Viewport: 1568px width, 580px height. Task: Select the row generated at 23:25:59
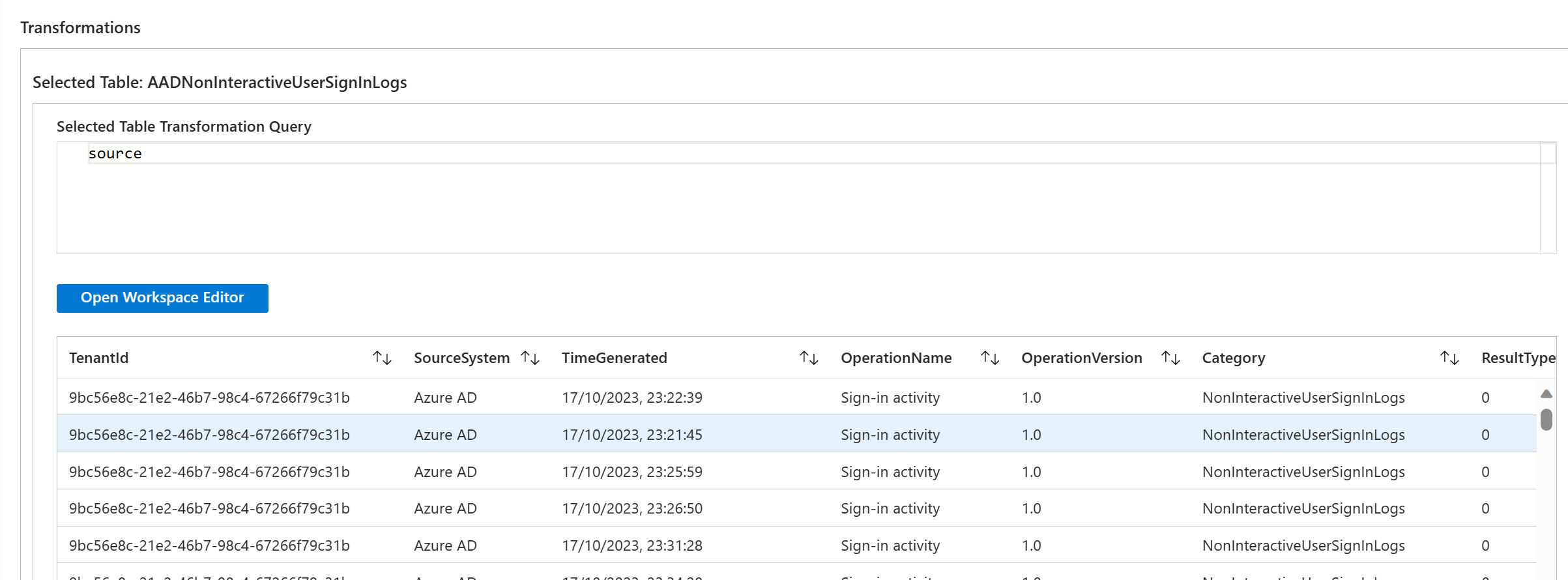[x=632, y=472]
